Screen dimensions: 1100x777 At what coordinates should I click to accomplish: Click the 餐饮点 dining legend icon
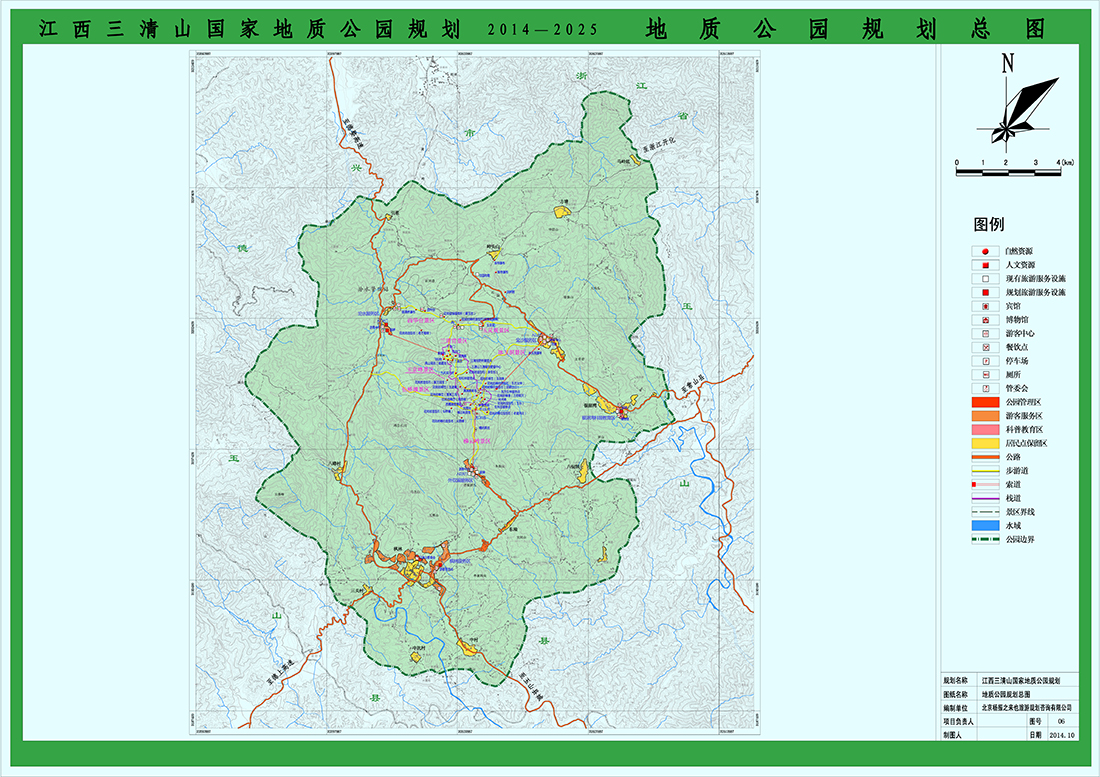coord(985,347)
